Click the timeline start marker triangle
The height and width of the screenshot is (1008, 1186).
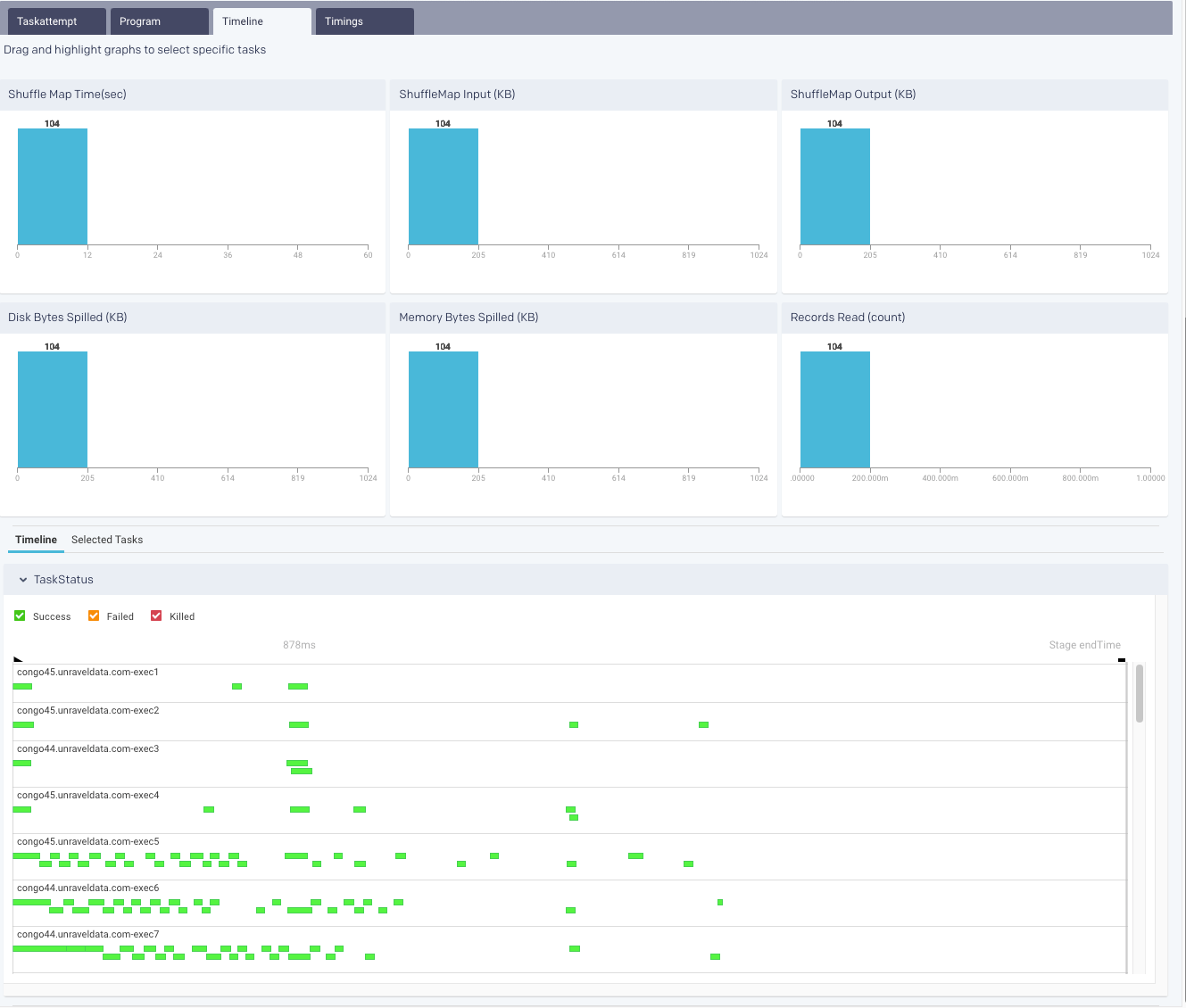click(18, 660)
